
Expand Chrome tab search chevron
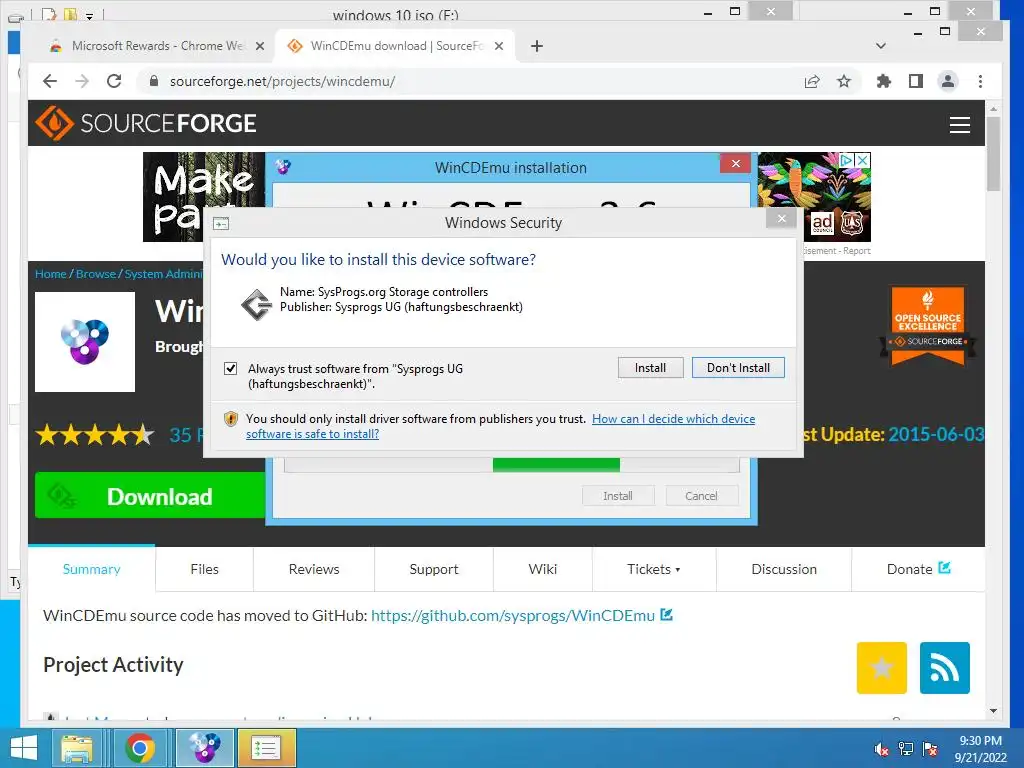click(880, 46)
